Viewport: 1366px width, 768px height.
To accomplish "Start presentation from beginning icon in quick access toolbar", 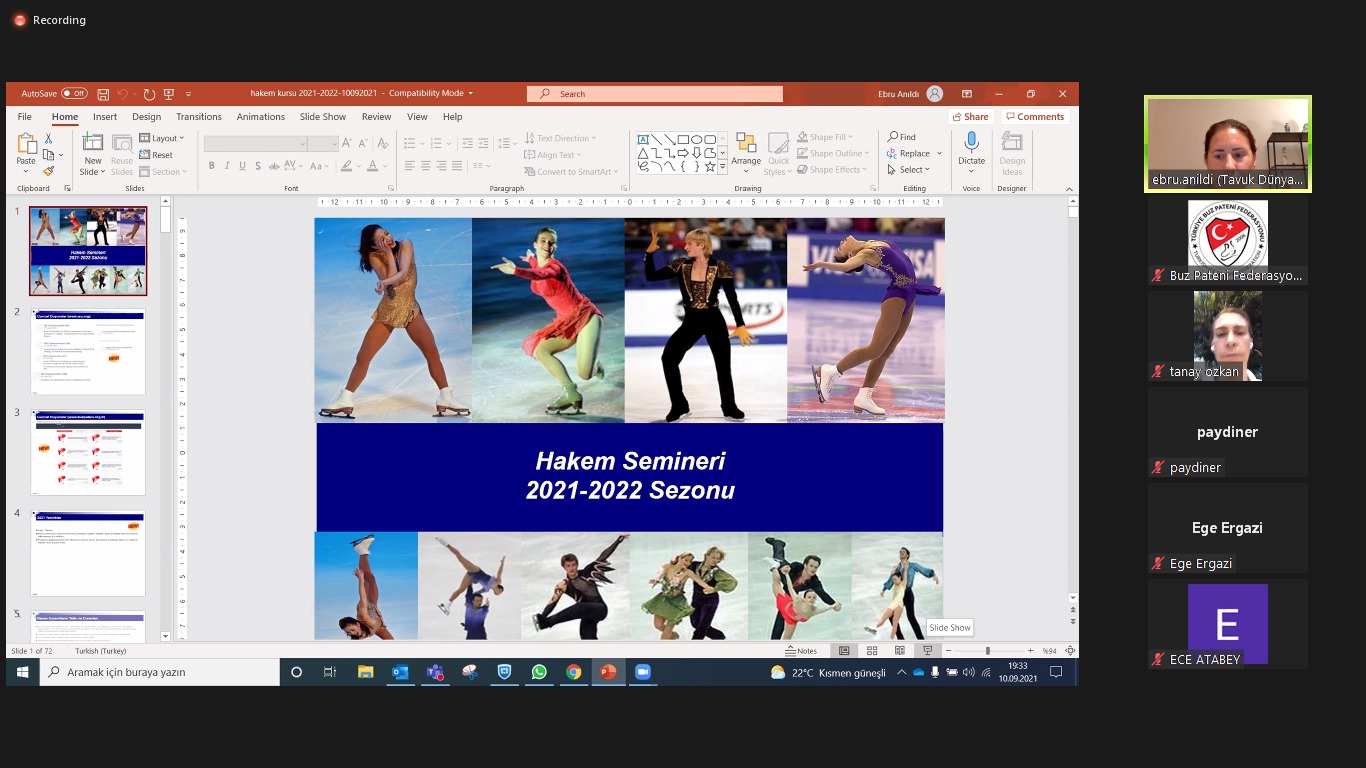I will (169, 94).
